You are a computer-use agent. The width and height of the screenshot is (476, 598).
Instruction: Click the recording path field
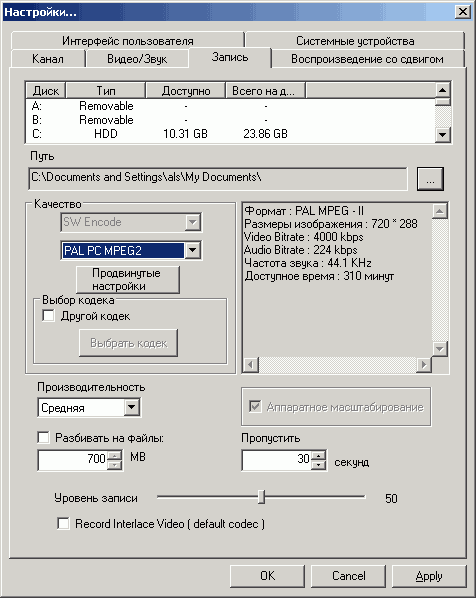(218, 178)
